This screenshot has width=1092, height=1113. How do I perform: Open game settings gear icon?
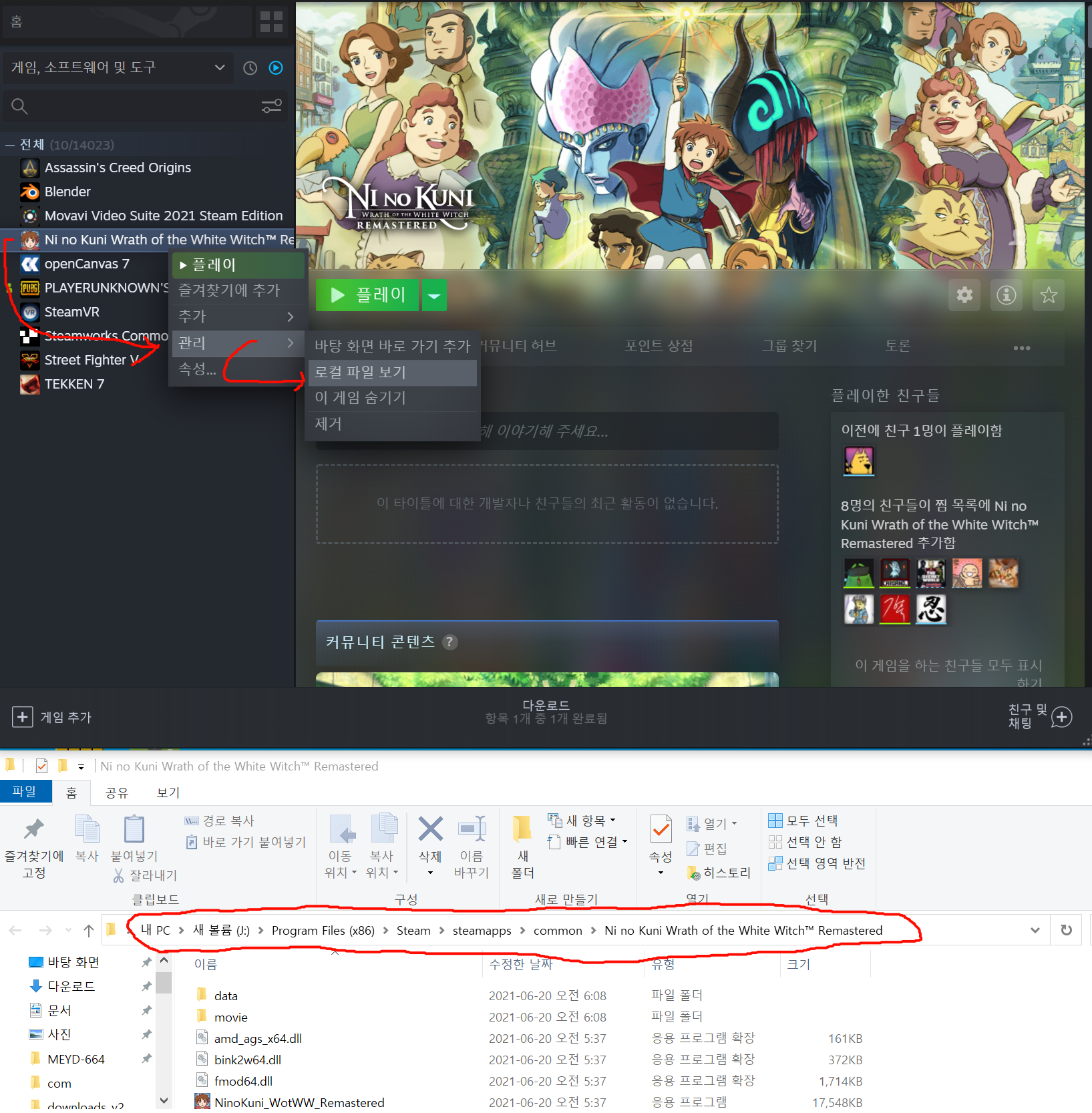(964, 294)
